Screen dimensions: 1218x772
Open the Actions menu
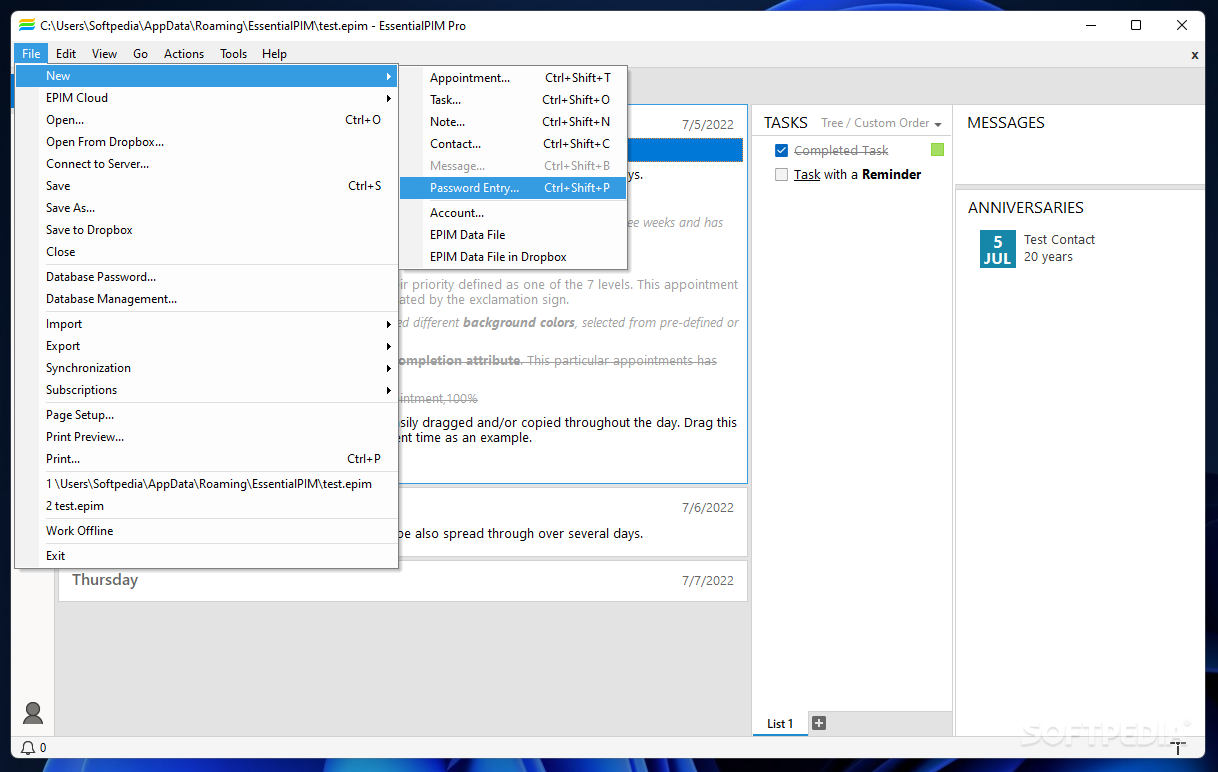click(x=184, y=54)
